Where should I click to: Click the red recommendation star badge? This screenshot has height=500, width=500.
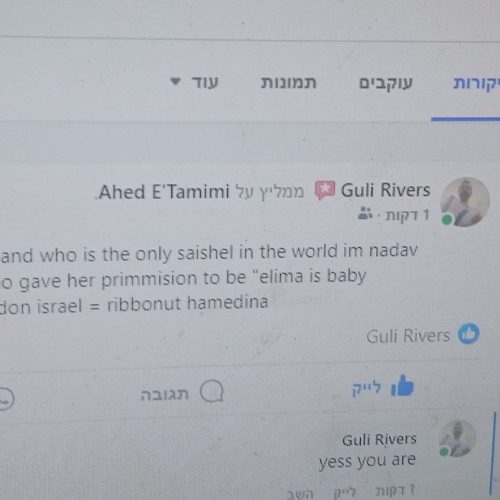[325, 190]
